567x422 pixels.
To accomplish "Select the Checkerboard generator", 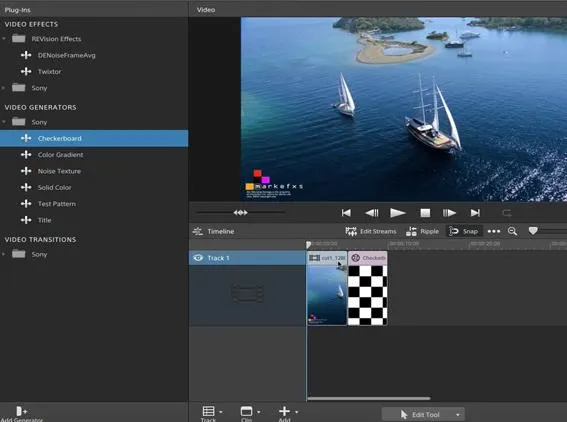I will coord(94,138).
